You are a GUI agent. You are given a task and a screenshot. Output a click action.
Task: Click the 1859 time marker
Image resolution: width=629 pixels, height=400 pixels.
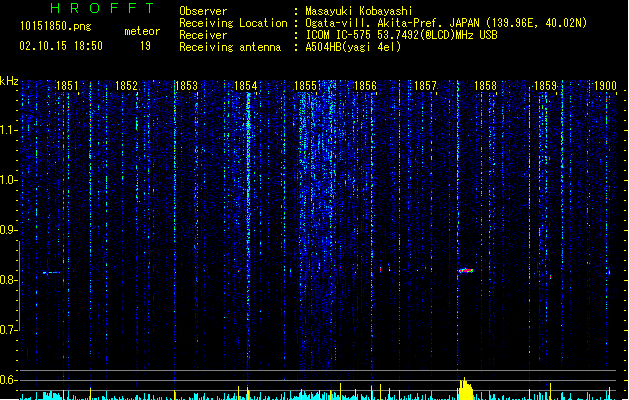click(546, 86)
